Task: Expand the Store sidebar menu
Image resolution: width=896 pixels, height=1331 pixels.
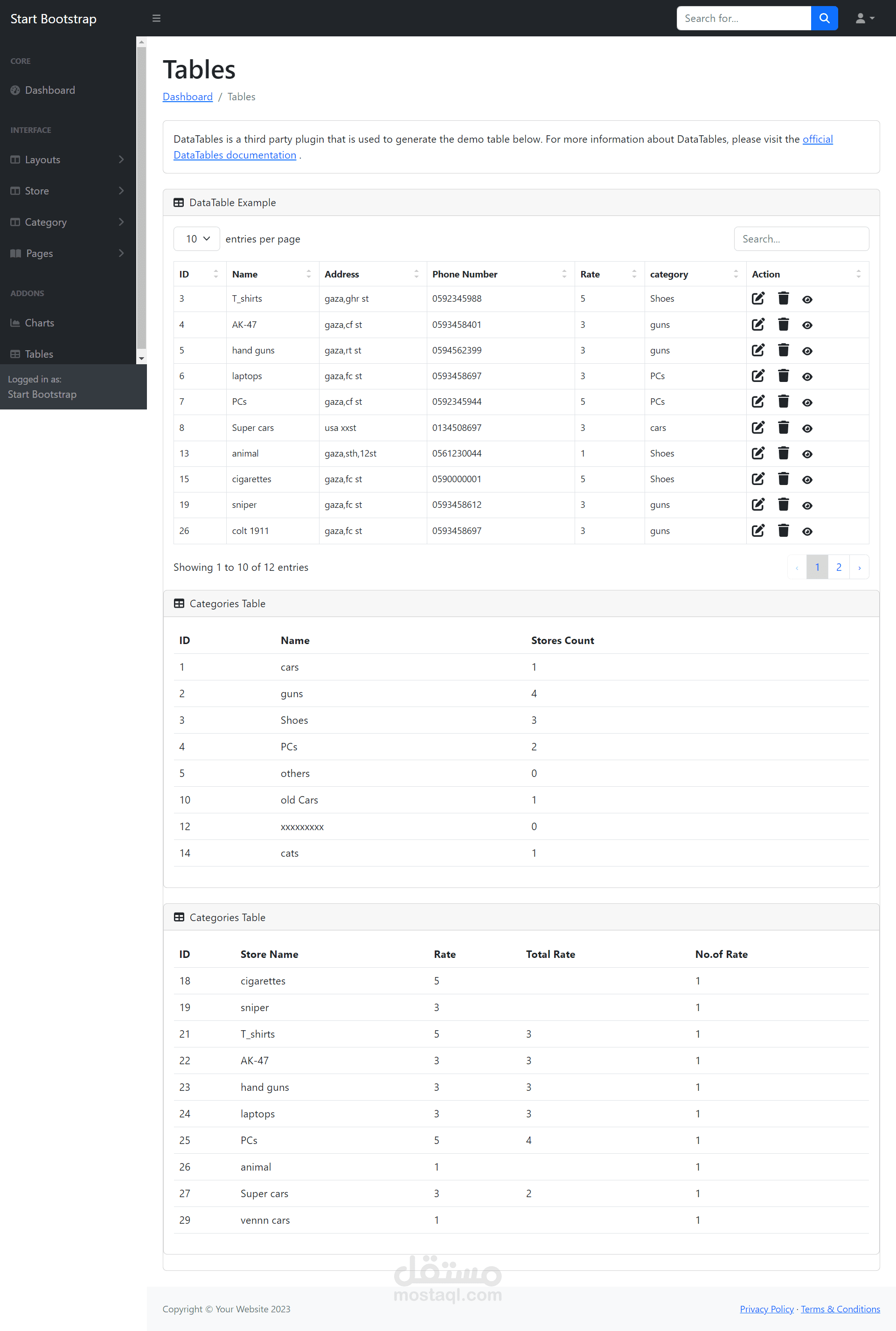Action: 67,191
